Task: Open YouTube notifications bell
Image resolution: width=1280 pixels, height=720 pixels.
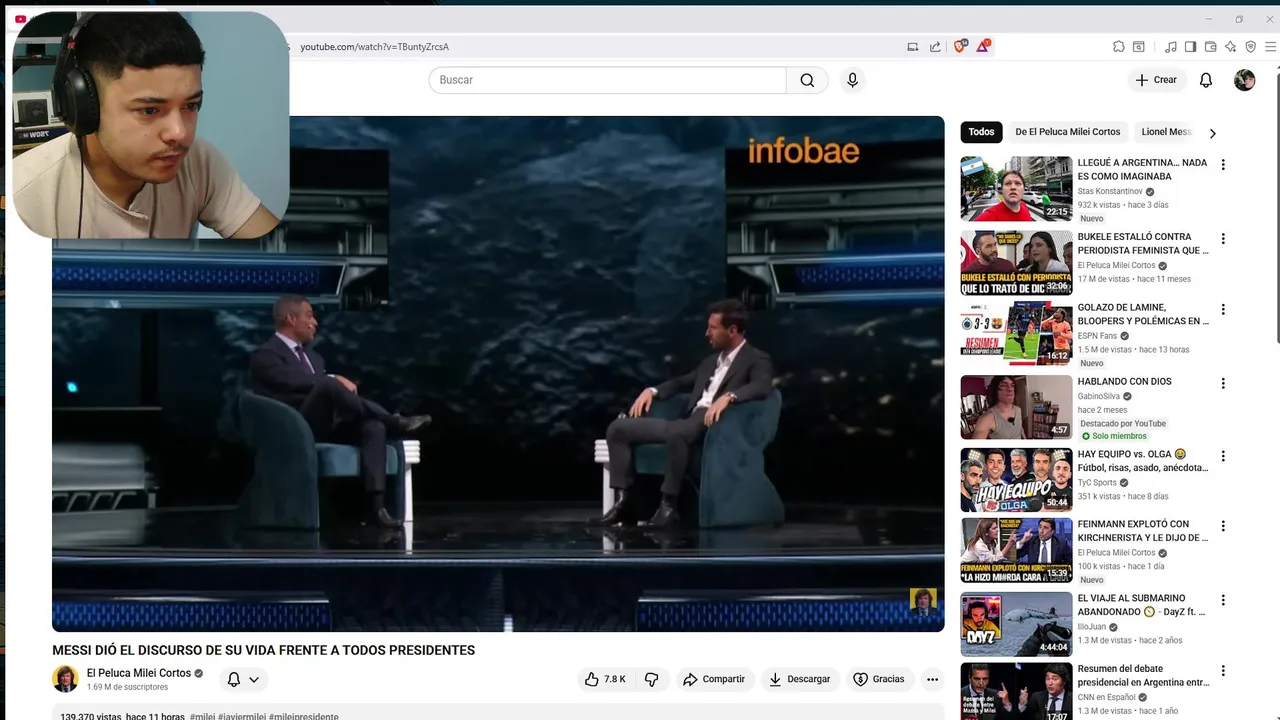Action: point(1206,80)
